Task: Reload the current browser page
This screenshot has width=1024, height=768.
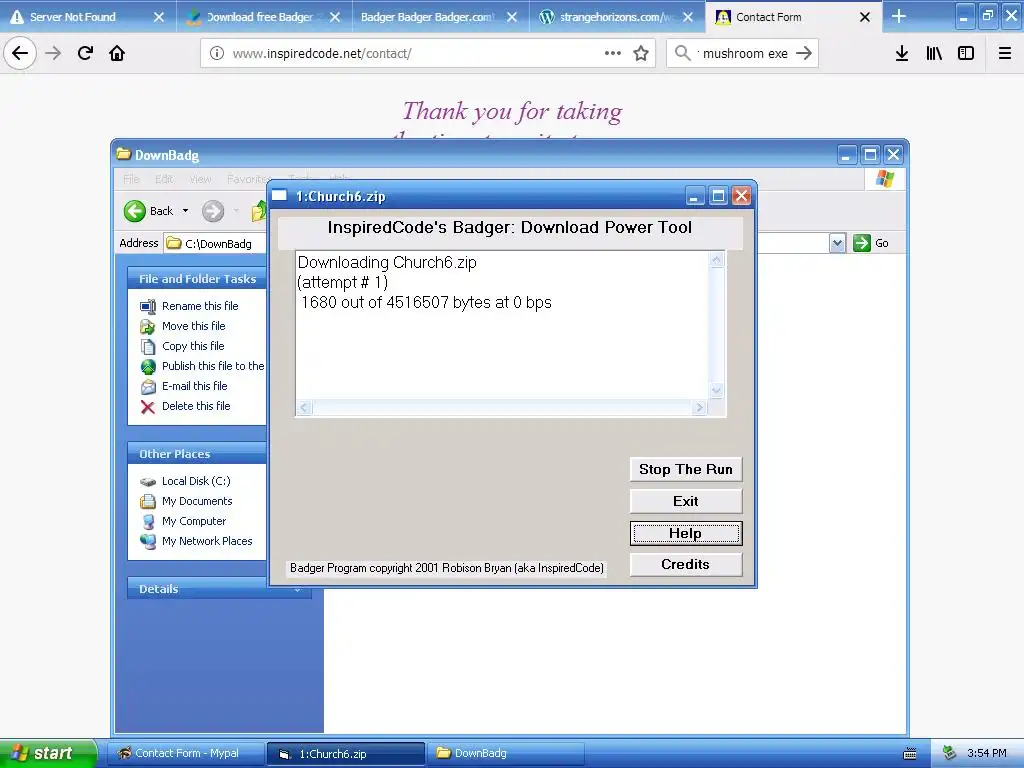Action: coord(85,53)
